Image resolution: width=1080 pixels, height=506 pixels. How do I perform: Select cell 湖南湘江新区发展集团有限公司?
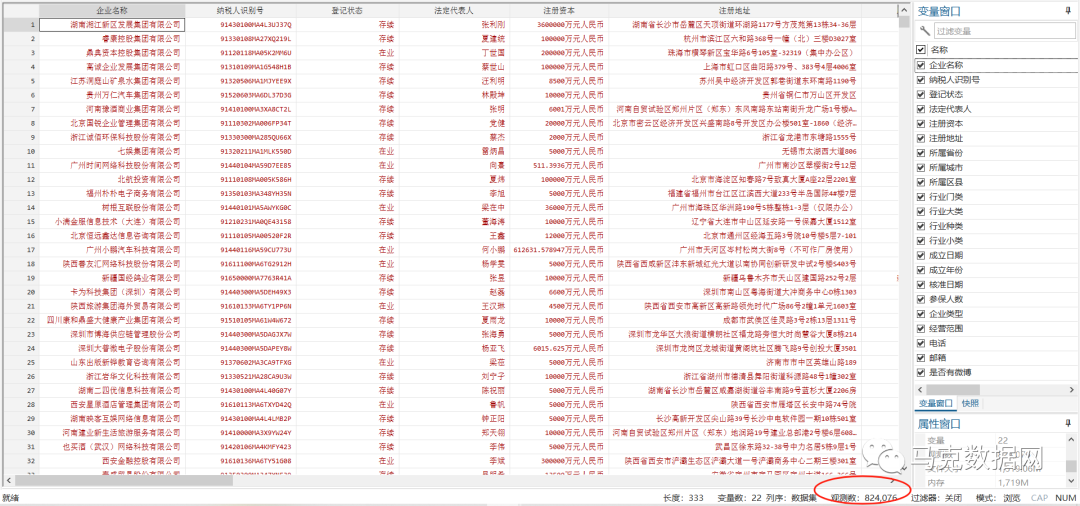click(112, 25)
